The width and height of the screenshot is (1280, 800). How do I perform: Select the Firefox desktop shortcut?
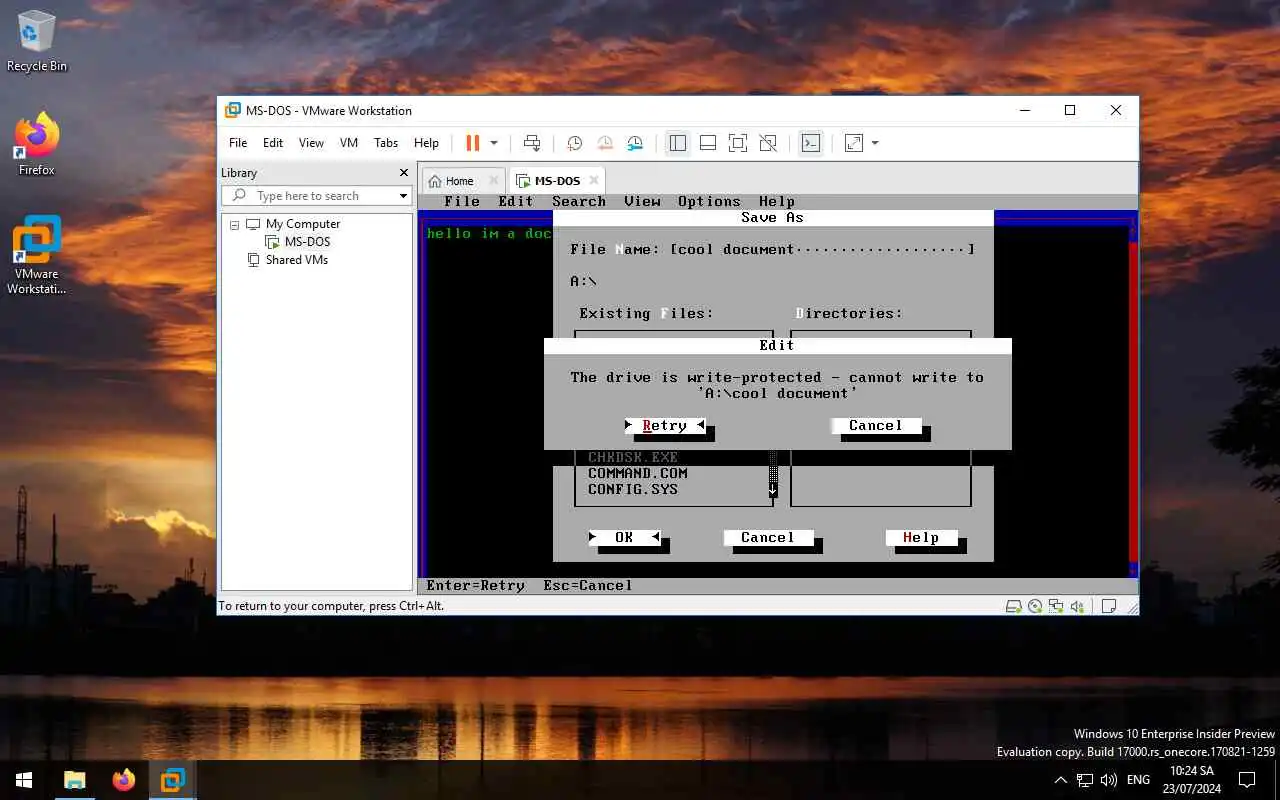point(37,144)
